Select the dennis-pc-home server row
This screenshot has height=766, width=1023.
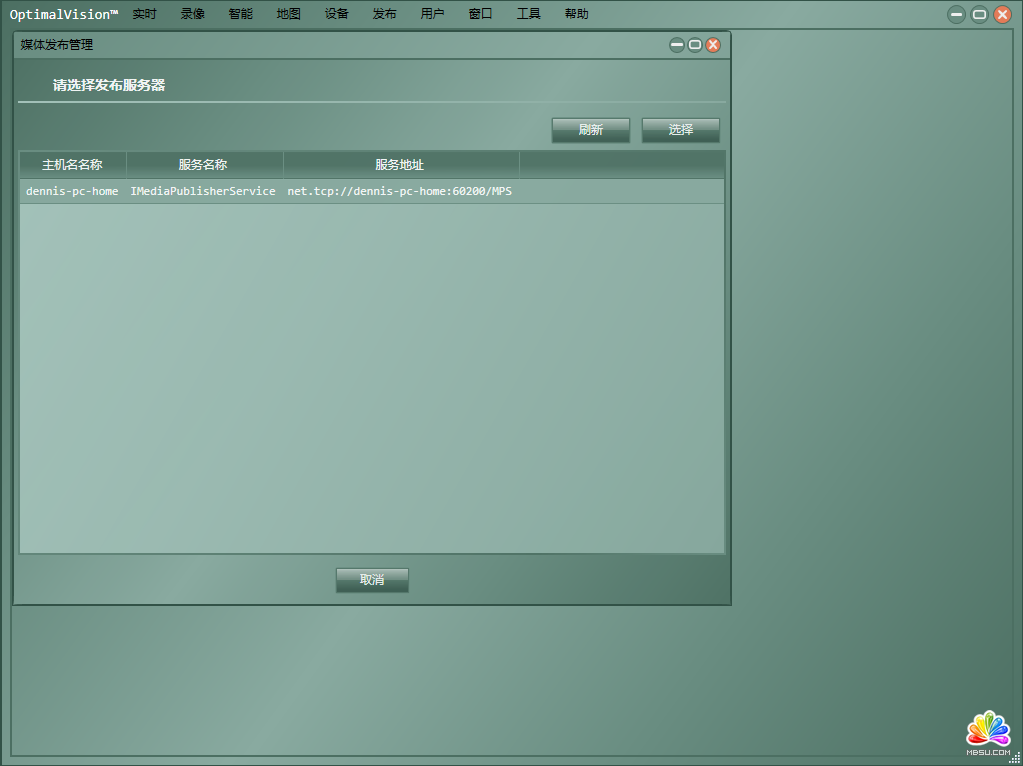[x=270, y=191]
